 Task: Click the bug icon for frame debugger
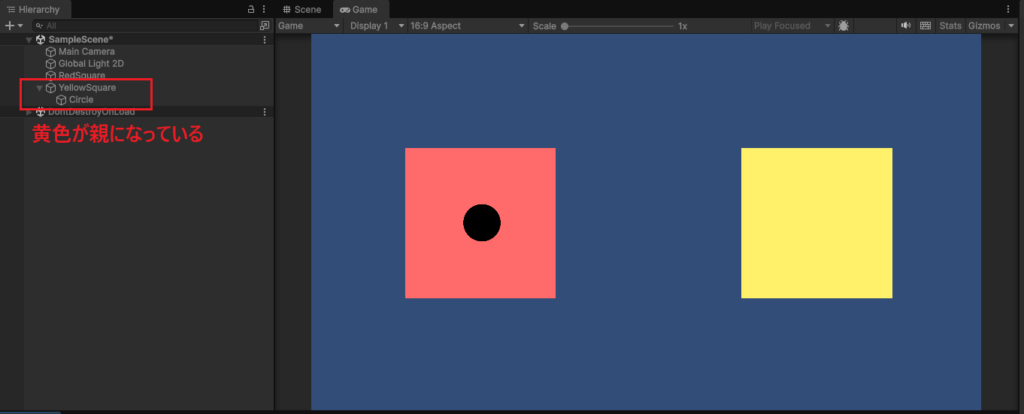tap(844, 25)
